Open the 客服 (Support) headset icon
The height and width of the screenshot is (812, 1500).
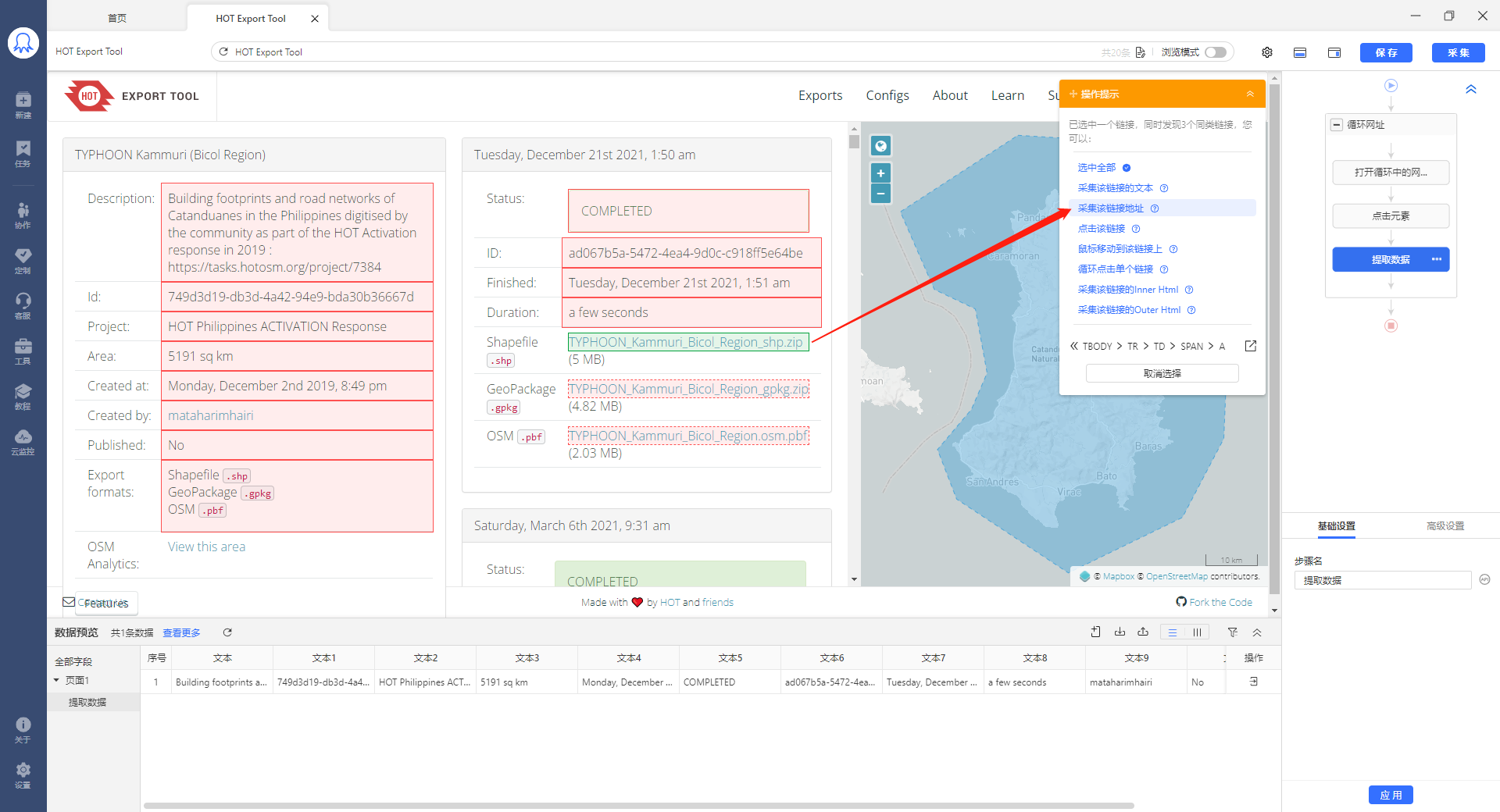tap(23, 305)
